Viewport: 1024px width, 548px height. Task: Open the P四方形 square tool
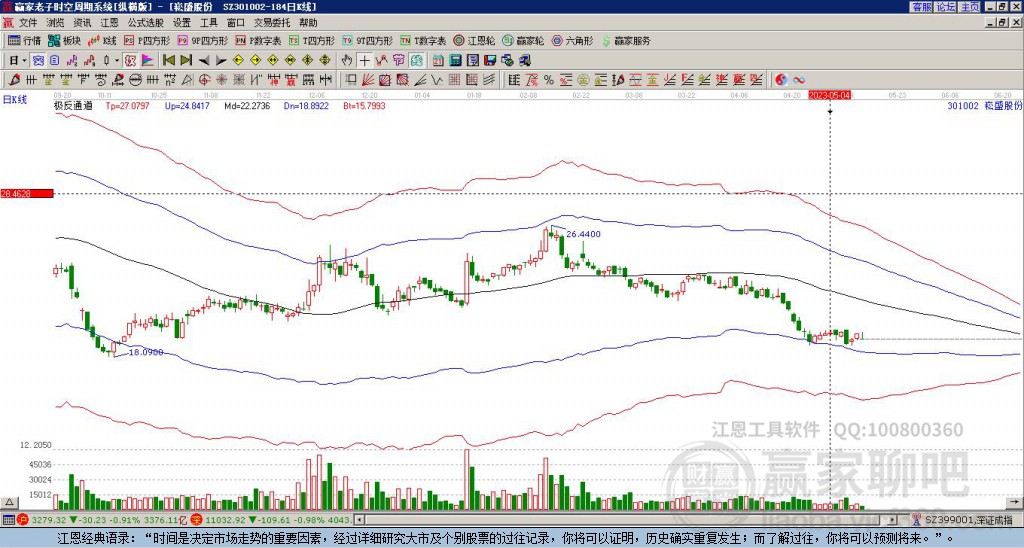click(147, 40)
